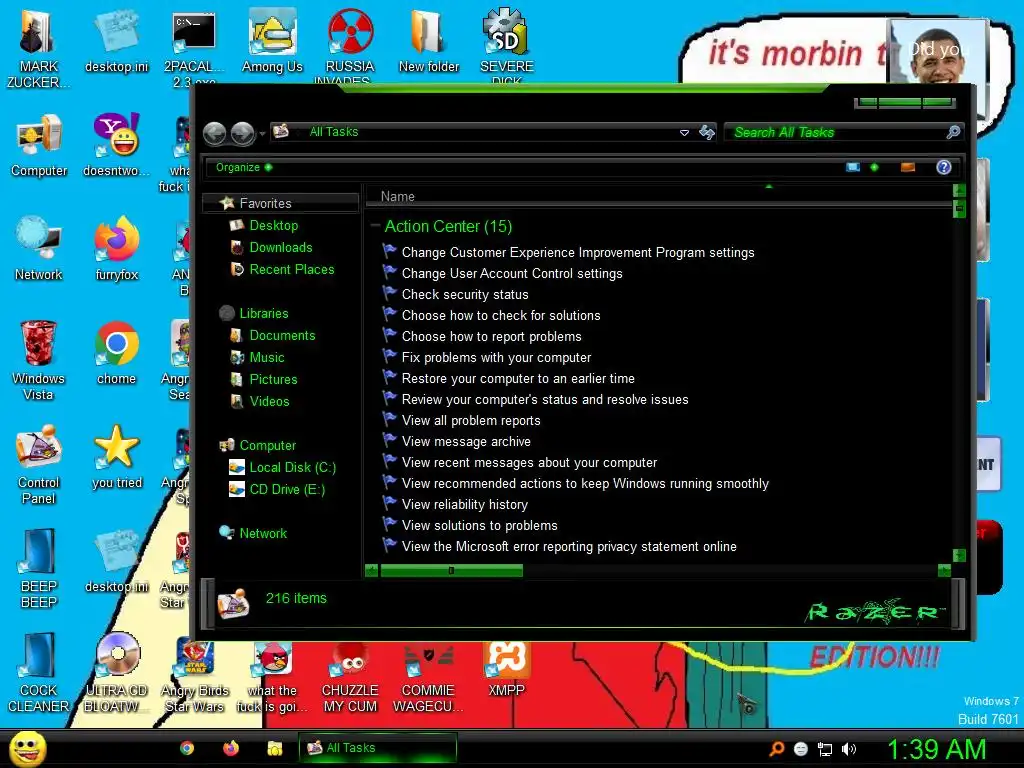Select the Among Us desktop icon

pyautogui.click(x=272, y=42)
